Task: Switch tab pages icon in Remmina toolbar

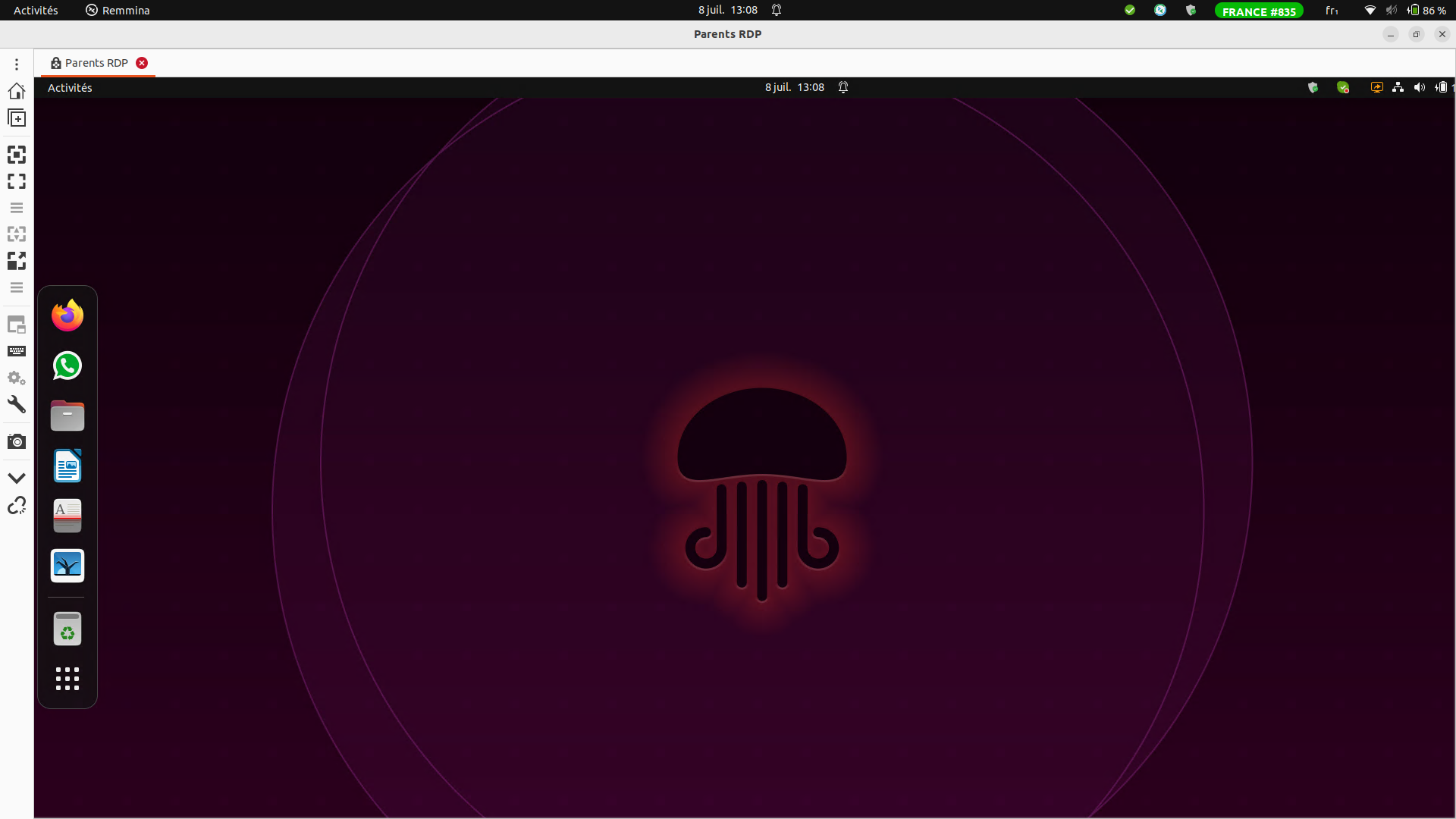Action: (17, 325)
